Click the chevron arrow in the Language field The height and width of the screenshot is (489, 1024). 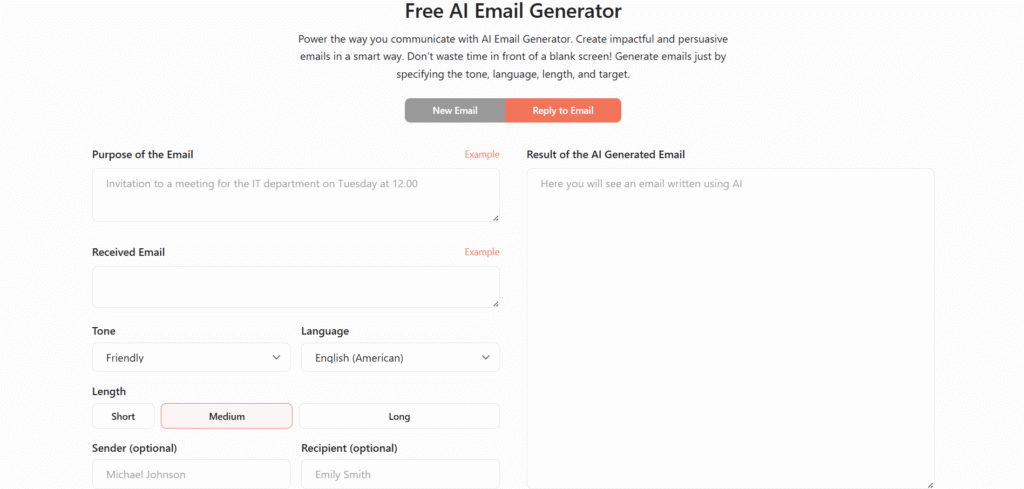coord(486,357)
